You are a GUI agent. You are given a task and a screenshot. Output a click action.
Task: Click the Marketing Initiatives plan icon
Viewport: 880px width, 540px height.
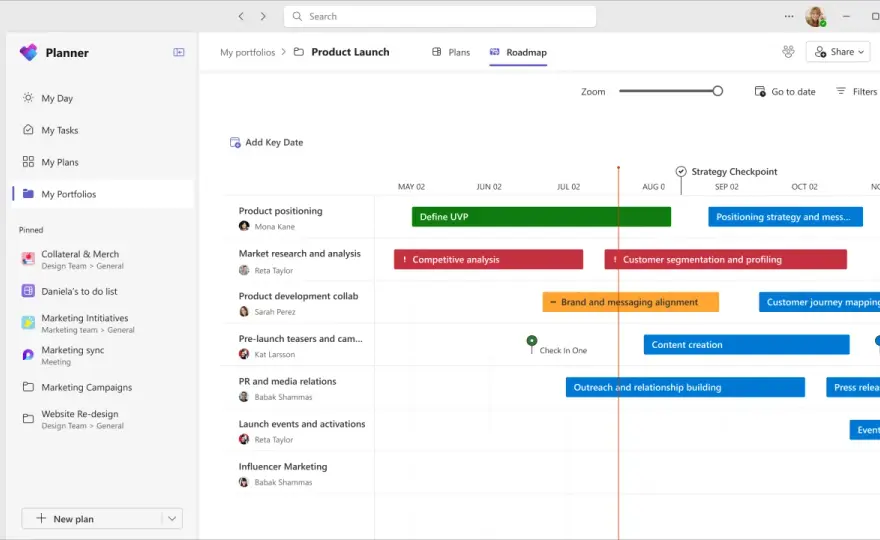pos(28,323)
